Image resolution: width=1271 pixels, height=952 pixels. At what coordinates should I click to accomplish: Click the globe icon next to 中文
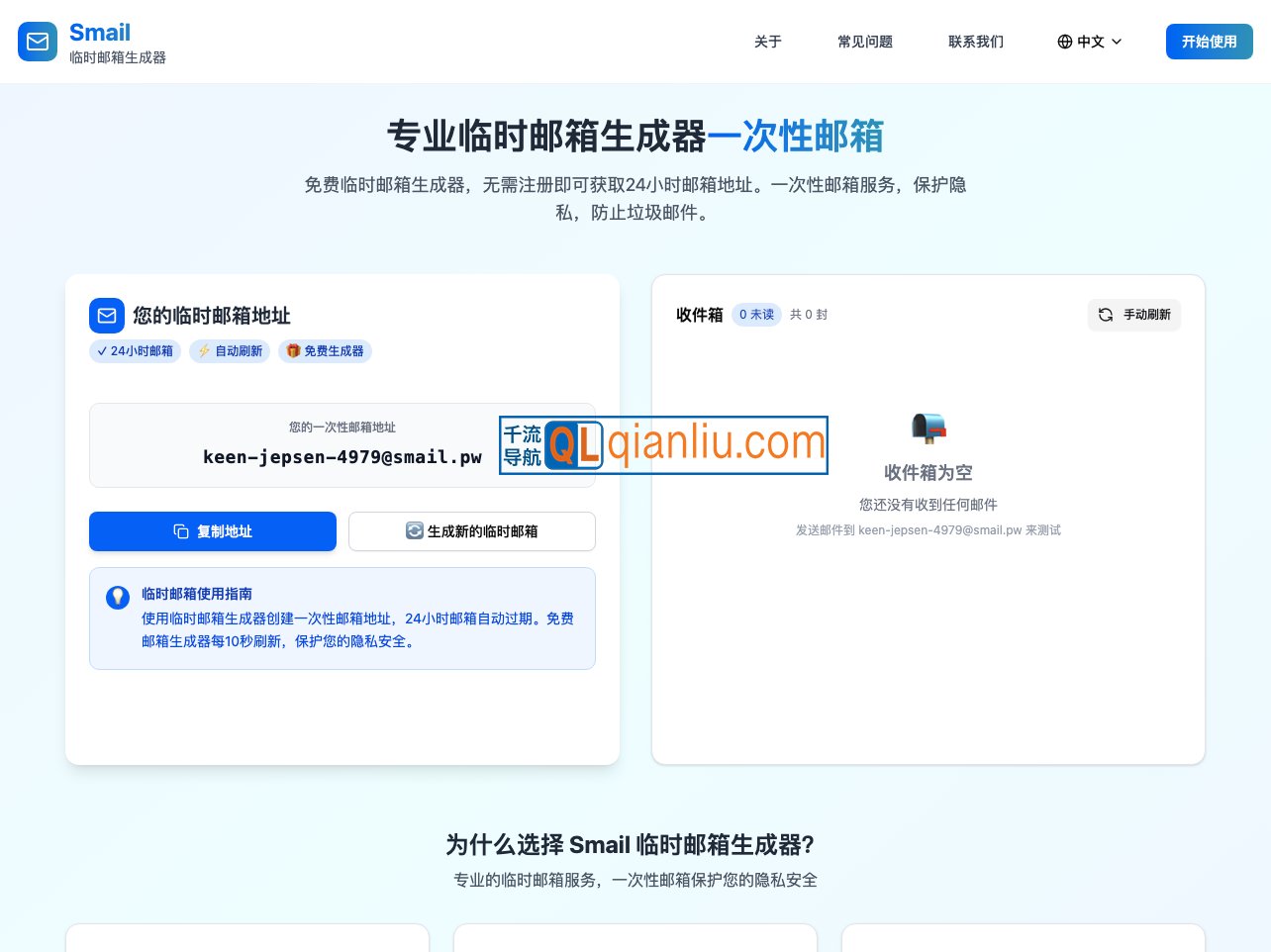click(x=1064, y=42)
